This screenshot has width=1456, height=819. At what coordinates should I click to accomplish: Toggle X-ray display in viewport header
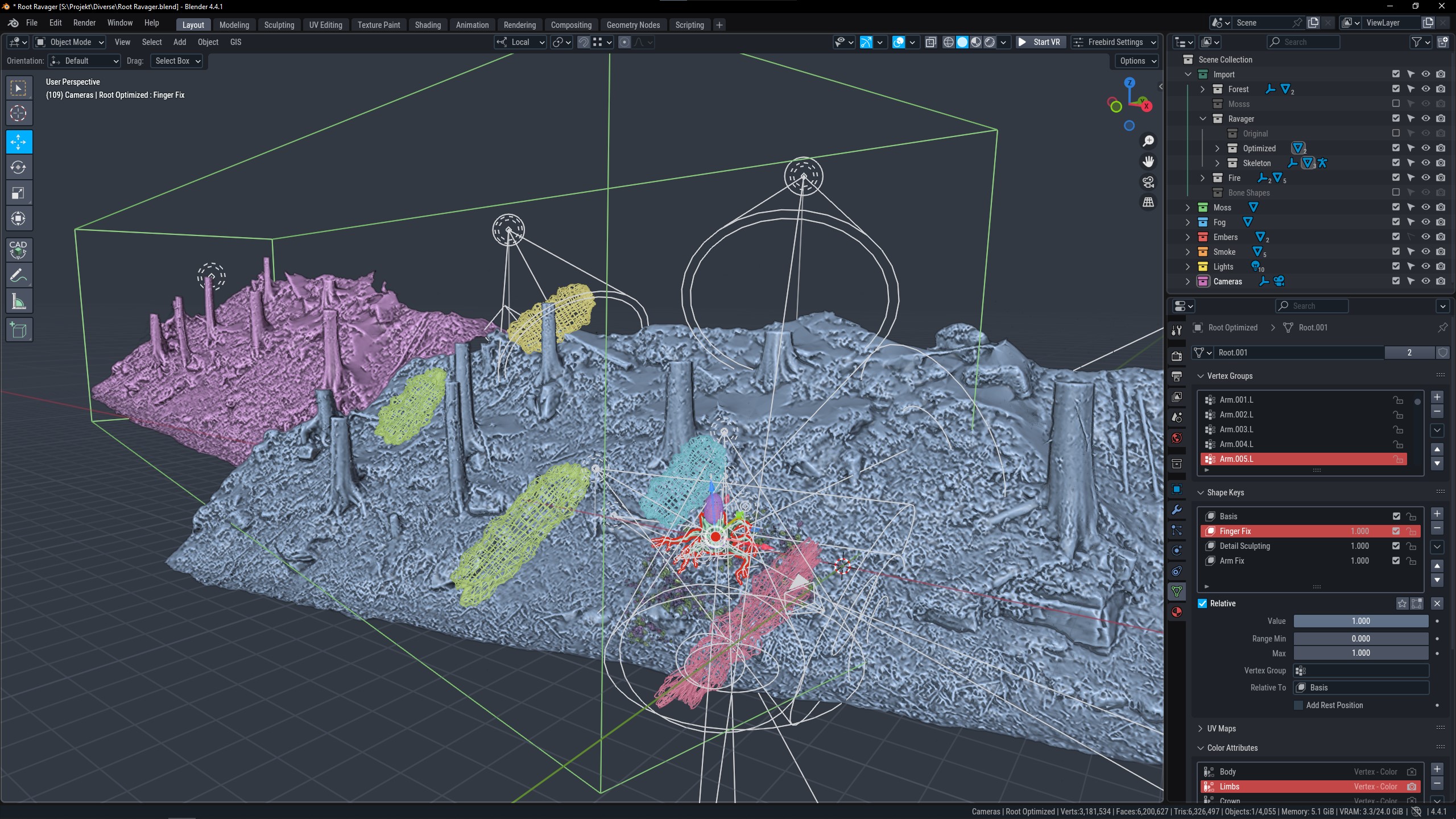[x=930, y=42]
